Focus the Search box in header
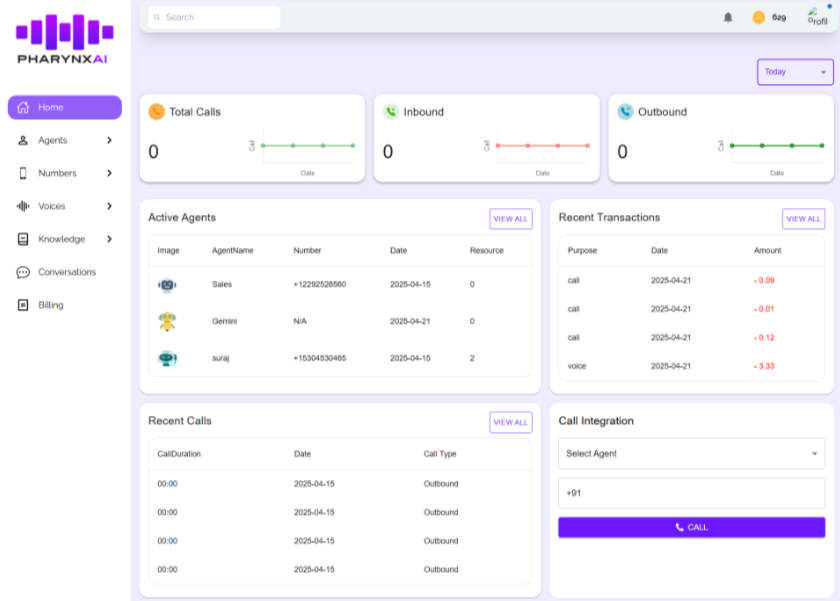840x601 pixels. point(215,17)
